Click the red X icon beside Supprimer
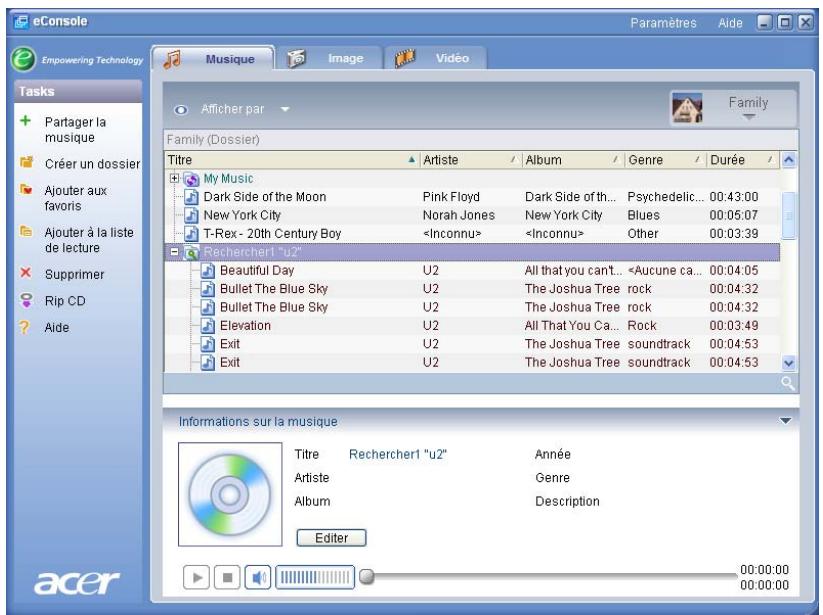The image size is (823, 615). click(25, 273)
